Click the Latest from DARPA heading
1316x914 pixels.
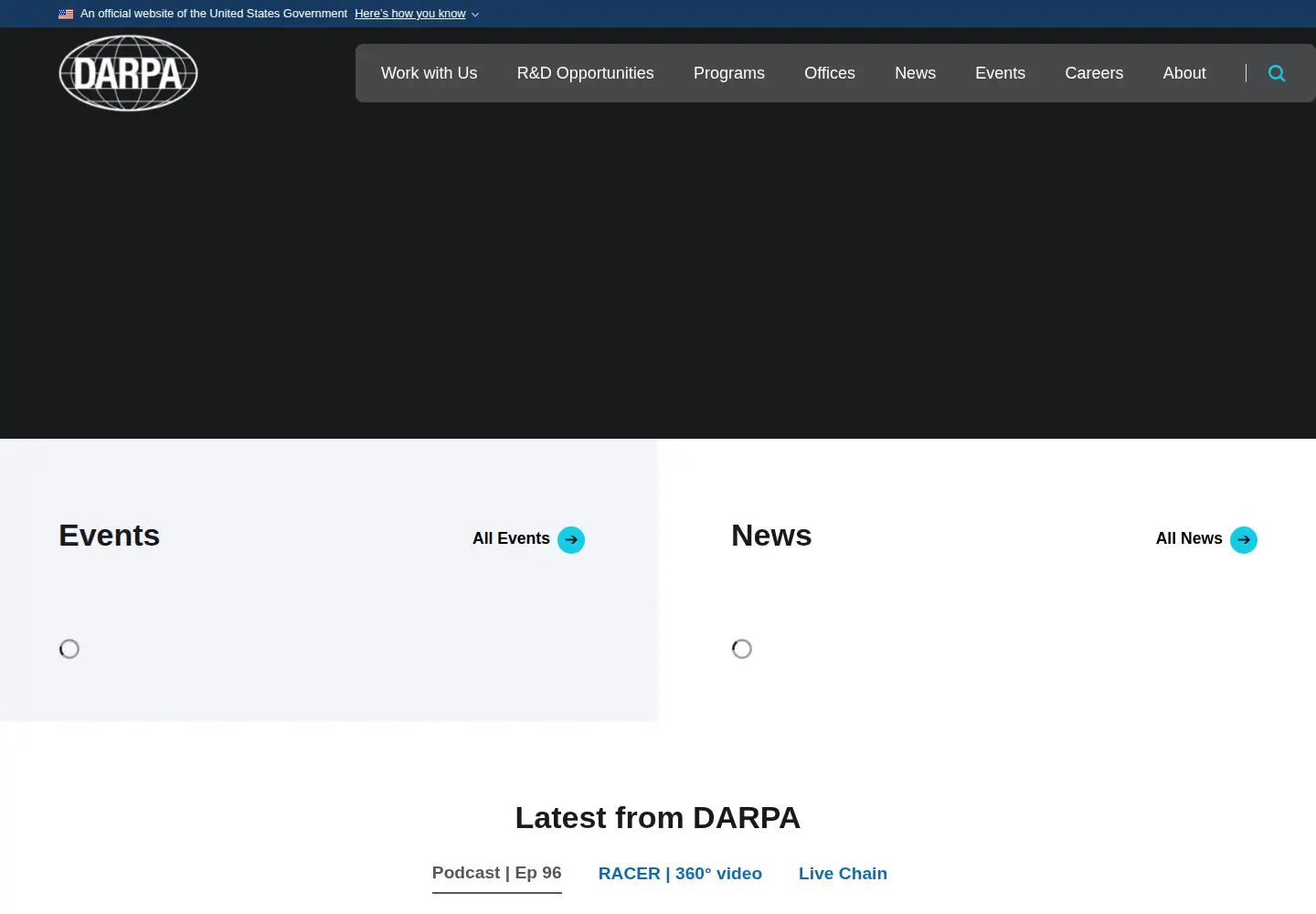[658, 817]
